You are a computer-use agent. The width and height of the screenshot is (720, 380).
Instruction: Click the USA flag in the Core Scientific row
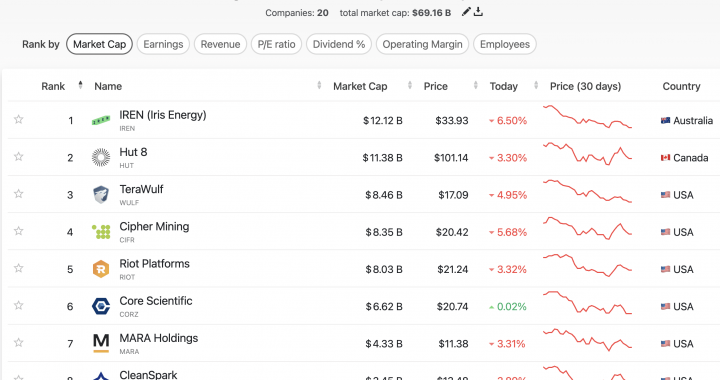[x=665, y=307]
